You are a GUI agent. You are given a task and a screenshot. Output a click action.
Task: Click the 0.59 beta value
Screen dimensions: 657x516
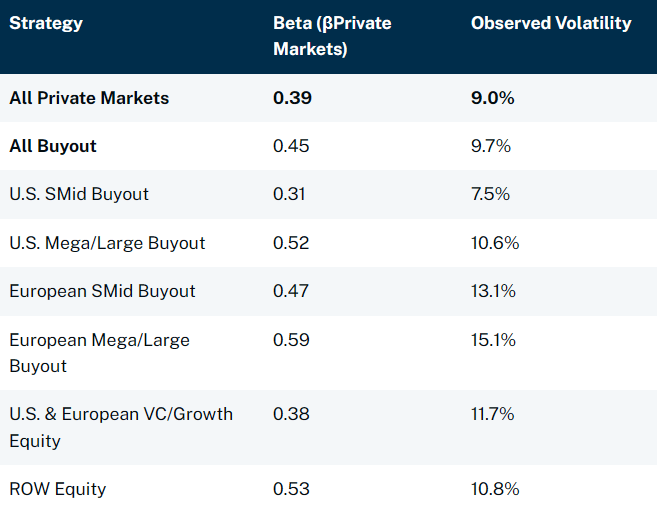[291, 340]
